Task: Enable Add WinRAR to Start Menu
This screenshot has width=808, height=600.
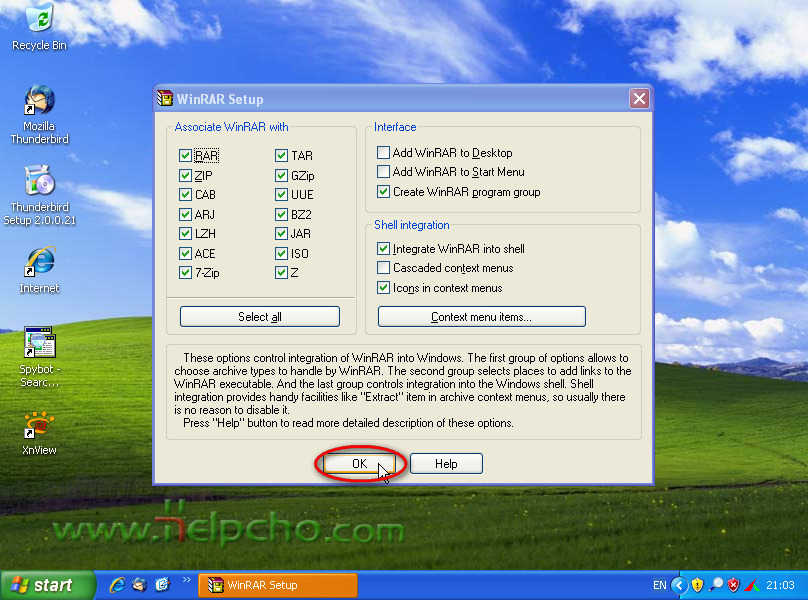Action: coord(383,172)
